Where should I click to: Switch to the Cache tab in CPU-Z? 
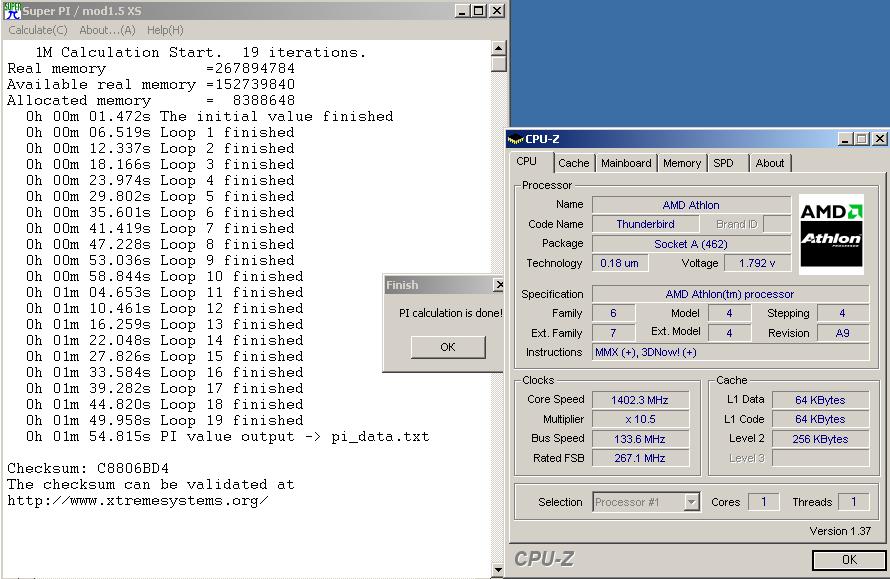click(574, 163)
